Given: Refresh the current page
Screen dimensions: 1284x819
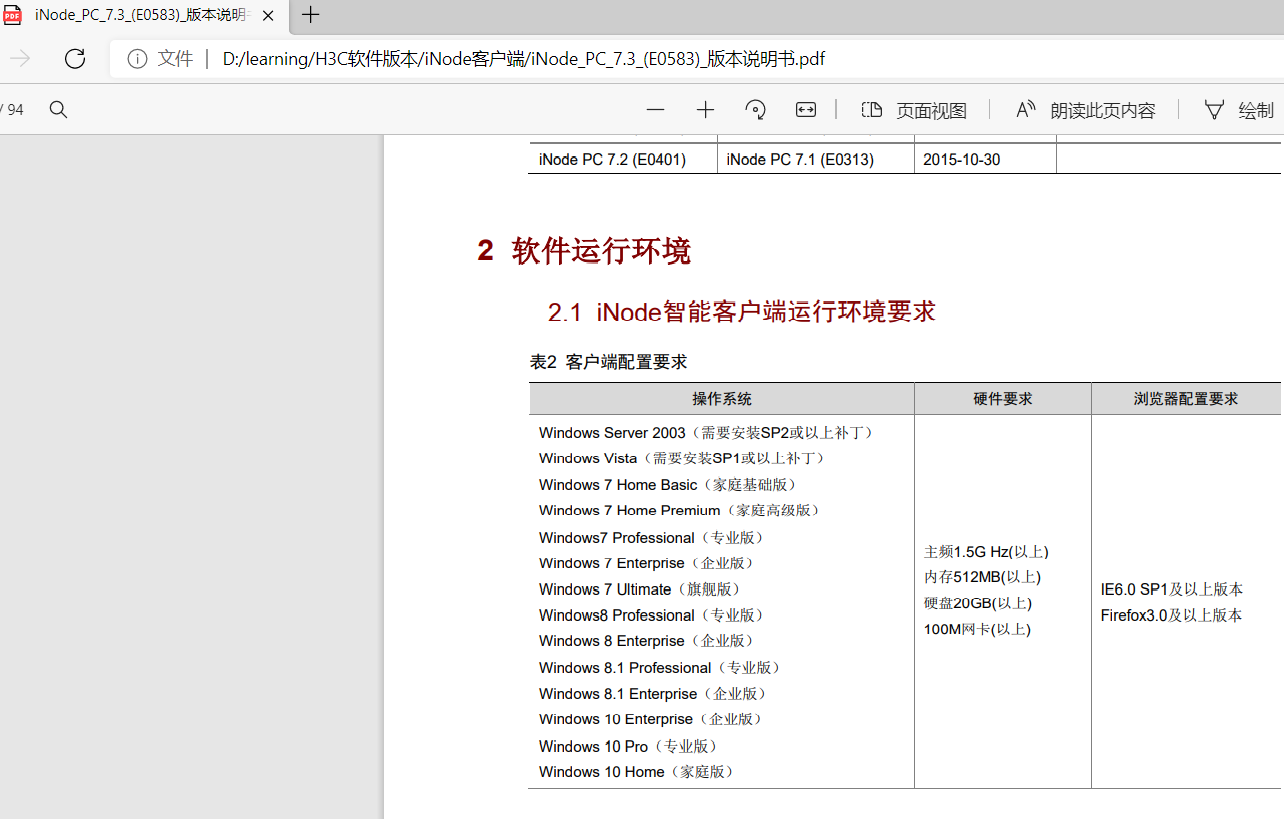Looking at the screenshot, I should [x=75, y=59].
